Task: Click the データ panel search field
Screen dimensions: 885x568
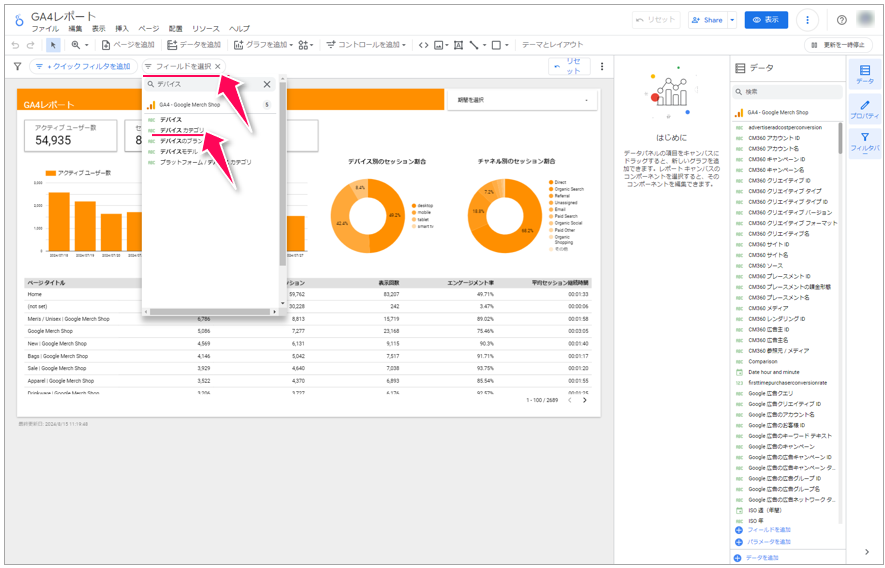Action: (x=787, y=91)
